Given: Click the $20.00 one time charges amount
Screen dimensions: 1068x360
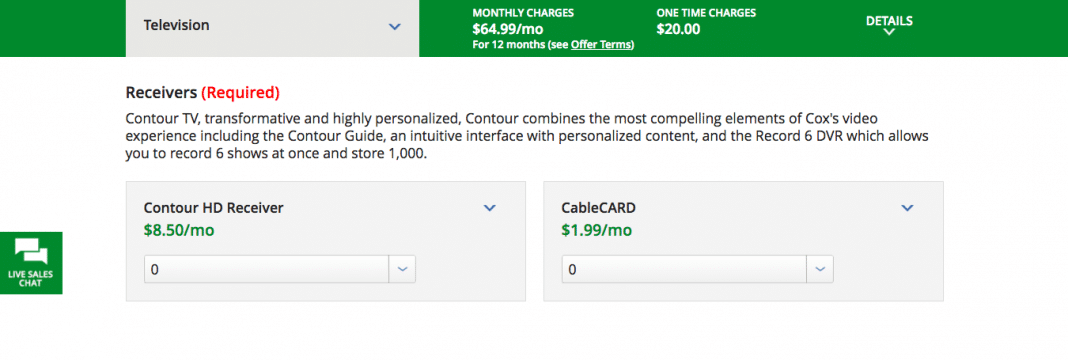Looking at the screenshot, I should pyautogui.click(x=678, y=29).
